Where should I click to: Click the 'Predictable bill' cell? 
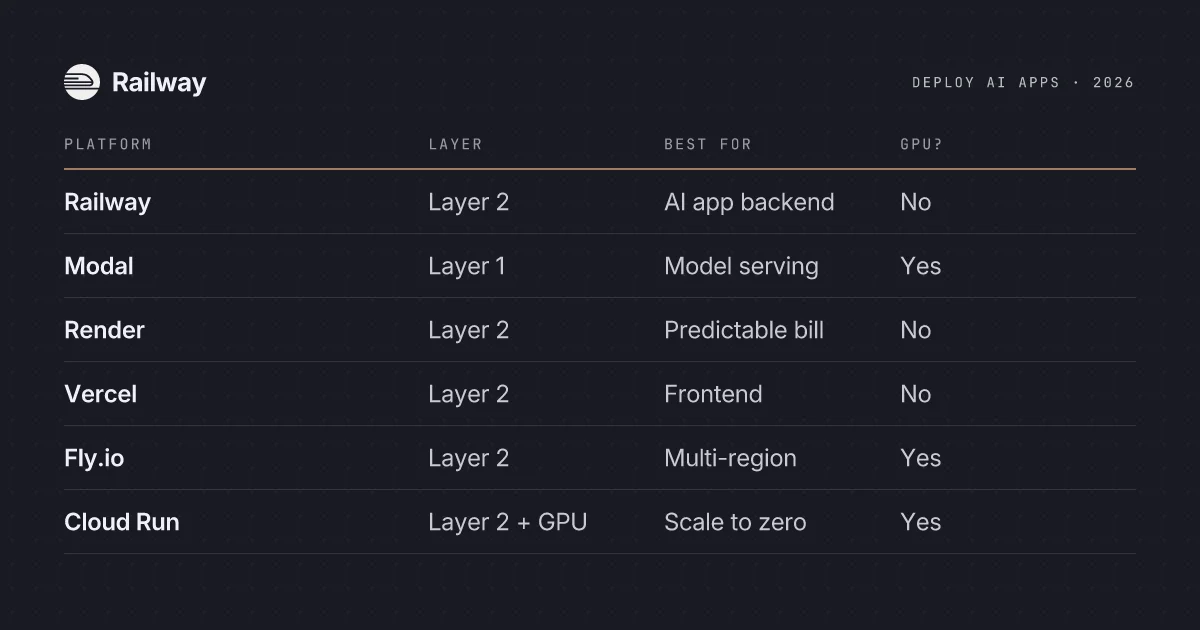pyautogui.click(x=744, y=330)
